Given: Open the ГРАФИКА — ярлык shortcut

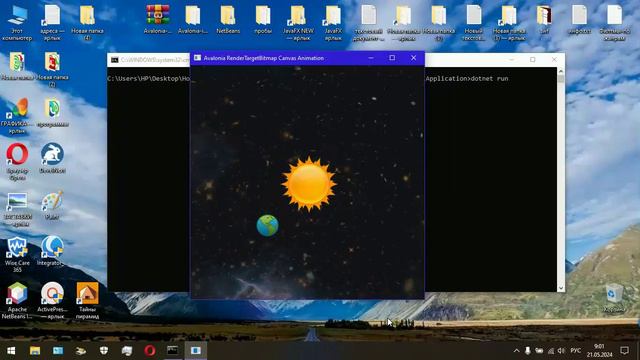Looking at the screenshot, I should (17, 116).
